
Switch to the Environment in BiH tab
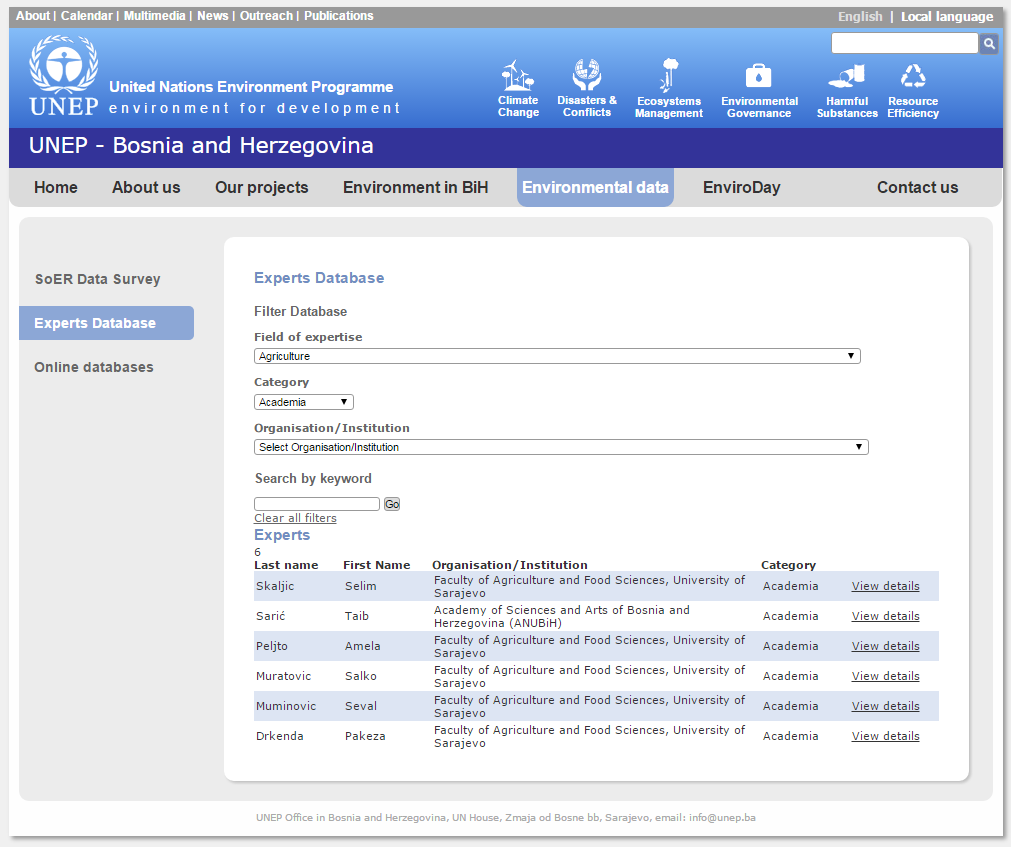pos(415,188)
